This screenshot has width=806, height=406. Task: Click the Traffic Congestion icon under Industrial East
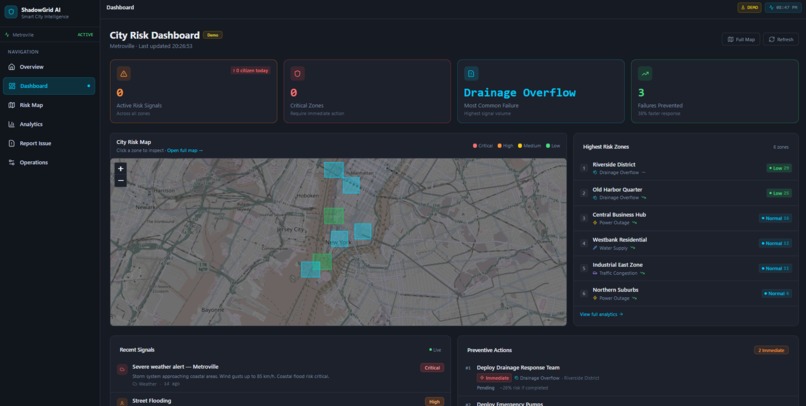tap(595, 273)
